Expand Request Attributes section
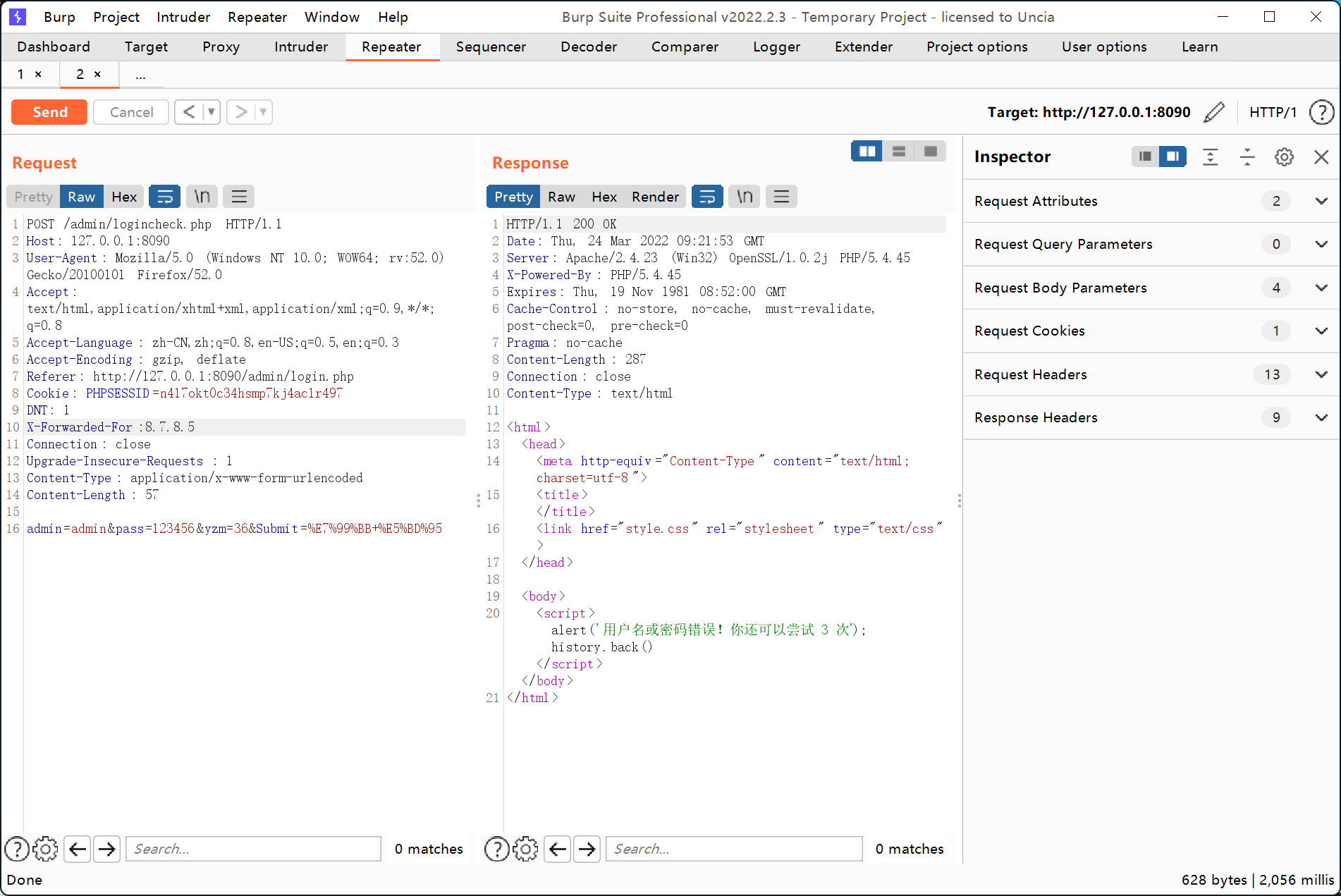This screenshot has height=896, width=1341. [x=1321, y=201]
